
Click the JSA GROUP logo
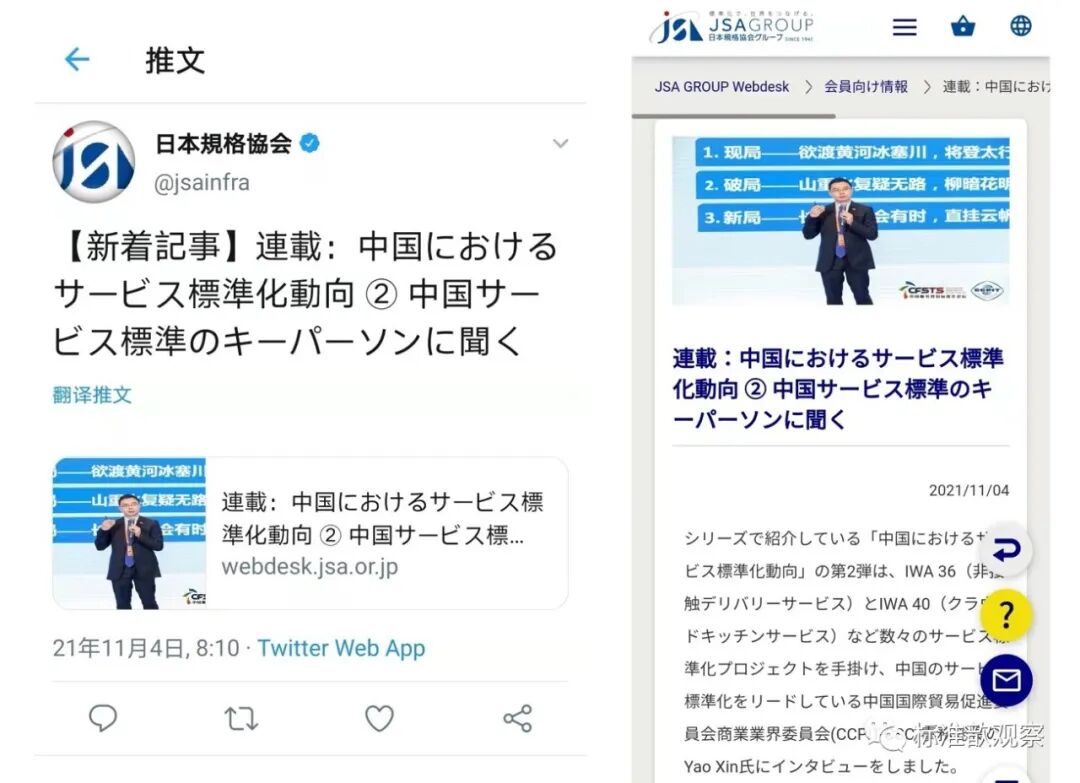tap(732, 28)
